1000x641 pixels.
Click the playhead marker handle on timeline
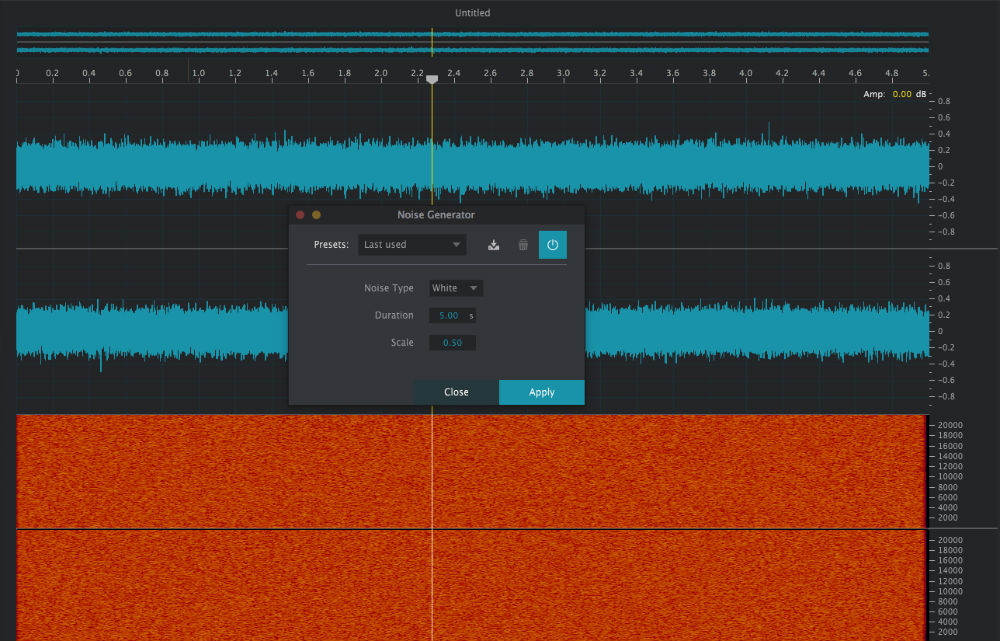pyautogui.click(x=432, y=79)
